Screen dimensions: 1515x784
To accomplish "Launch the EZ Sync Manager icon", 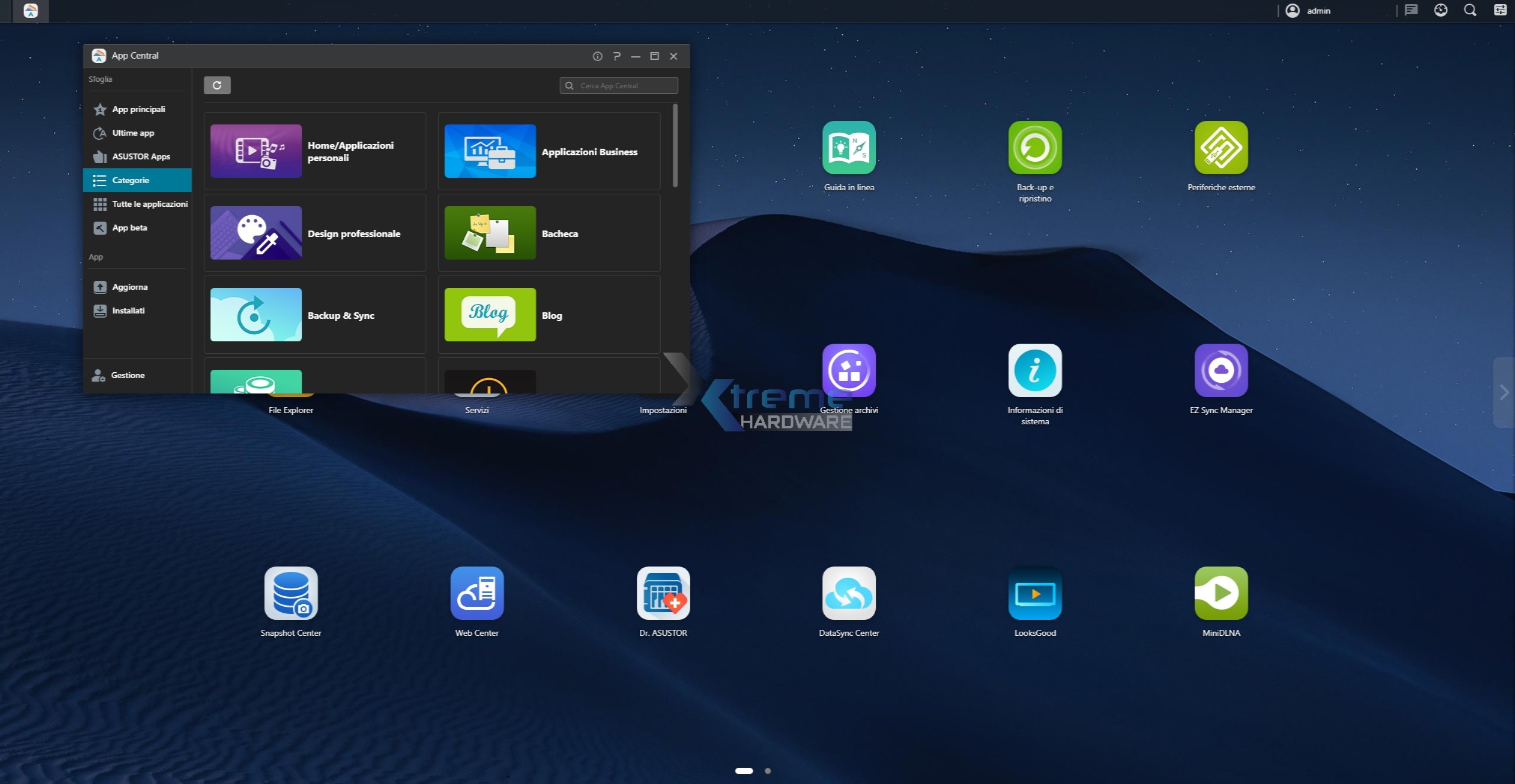I will (1221, 371).
